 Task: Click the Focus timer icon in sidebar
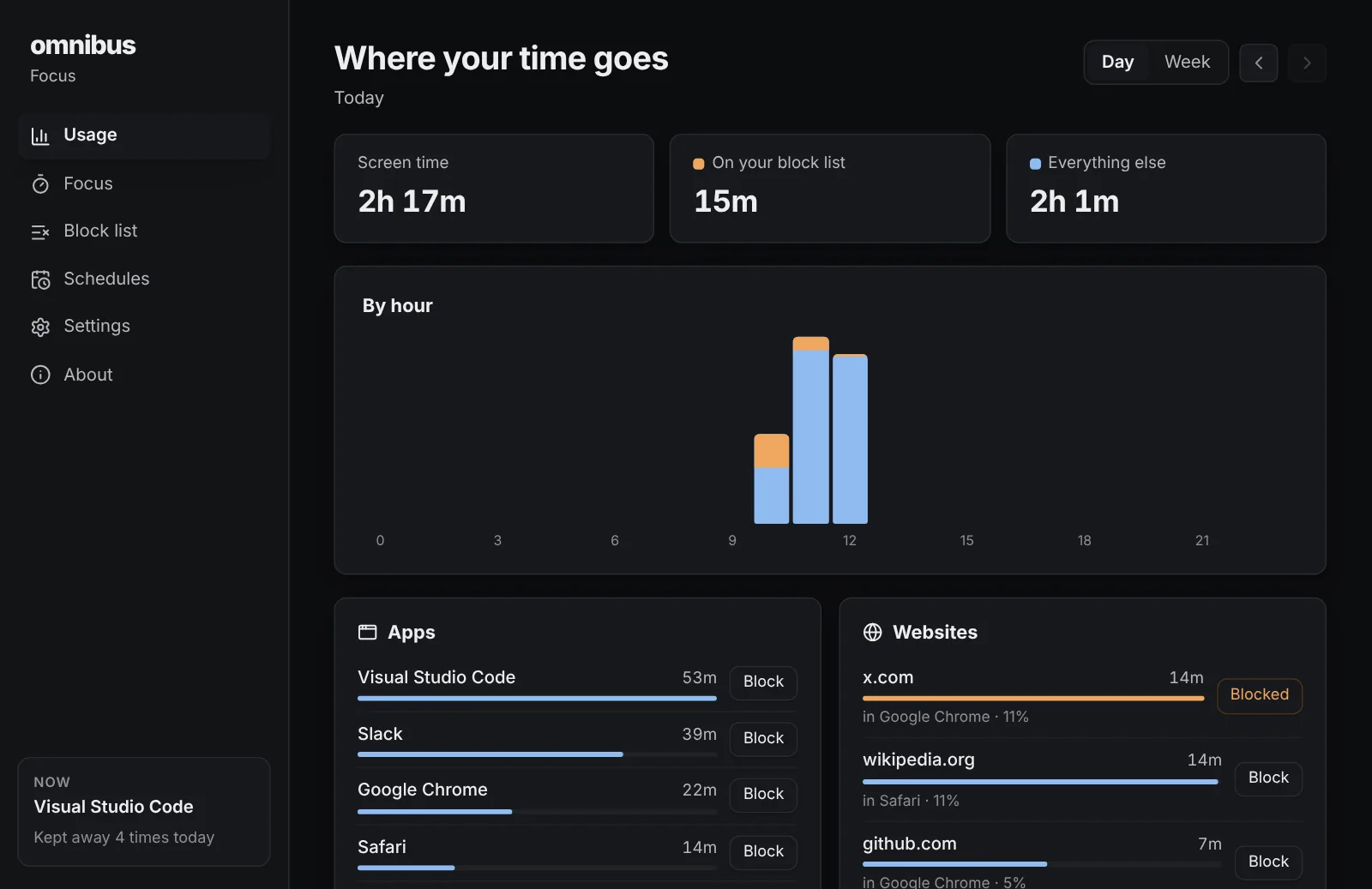40,184
